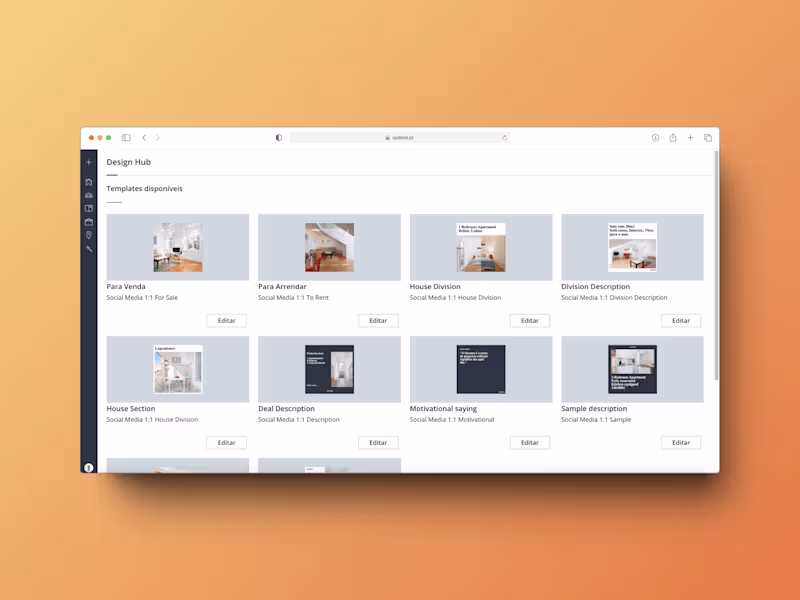Open the user avatar at sidebar bottom
Image resolution: width=800 pixels, height=600 pixels.
[89, 467]
